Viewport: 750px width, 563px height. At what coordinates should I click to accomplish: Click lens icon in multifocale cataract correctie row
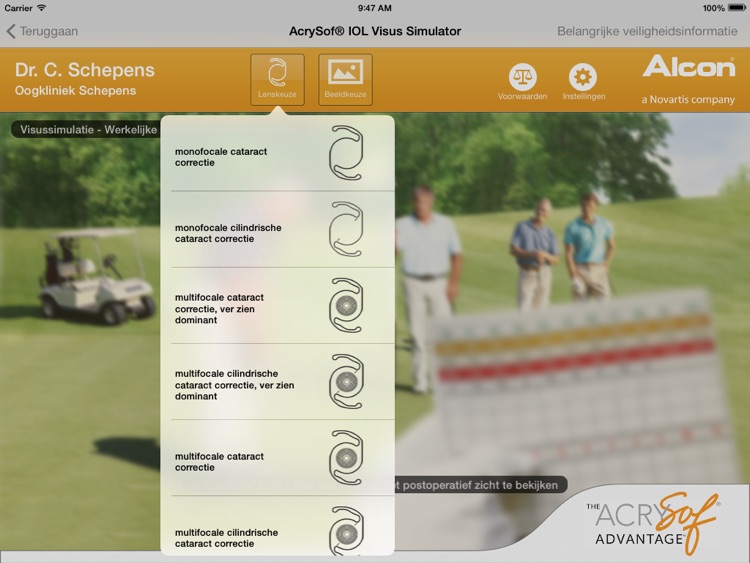click(x=346, y=457)
